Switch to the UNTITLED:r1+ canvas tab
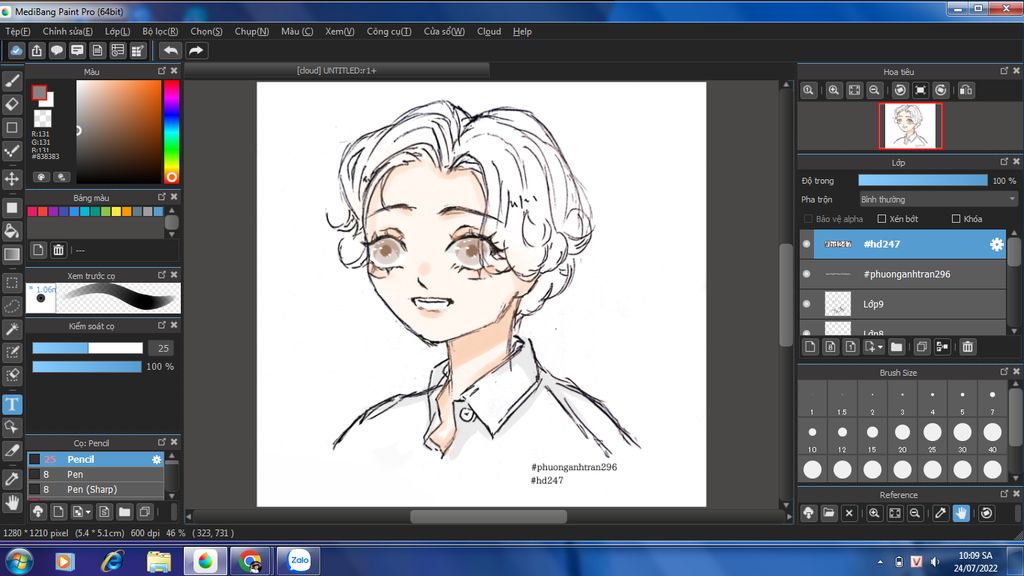This screenshot has width=1024, height=576. click(336, 71)
